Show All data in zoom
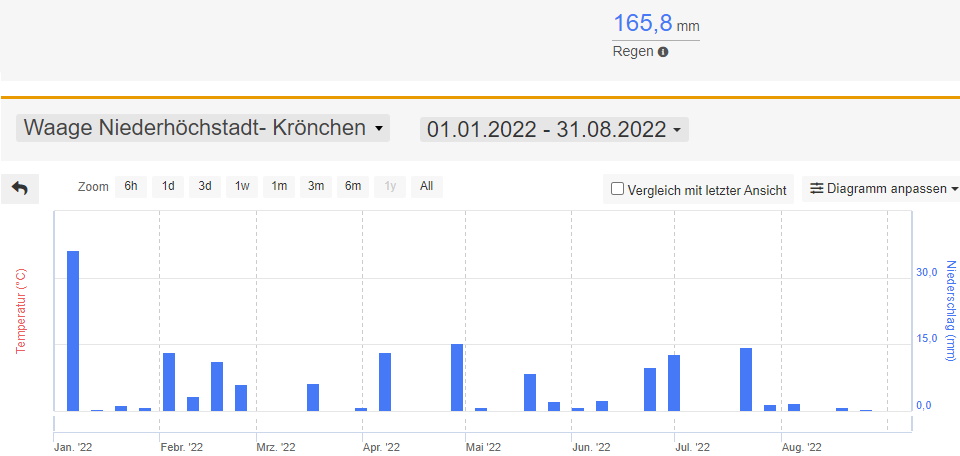Screen dimensions: 960x456 (x=426, y=186)
